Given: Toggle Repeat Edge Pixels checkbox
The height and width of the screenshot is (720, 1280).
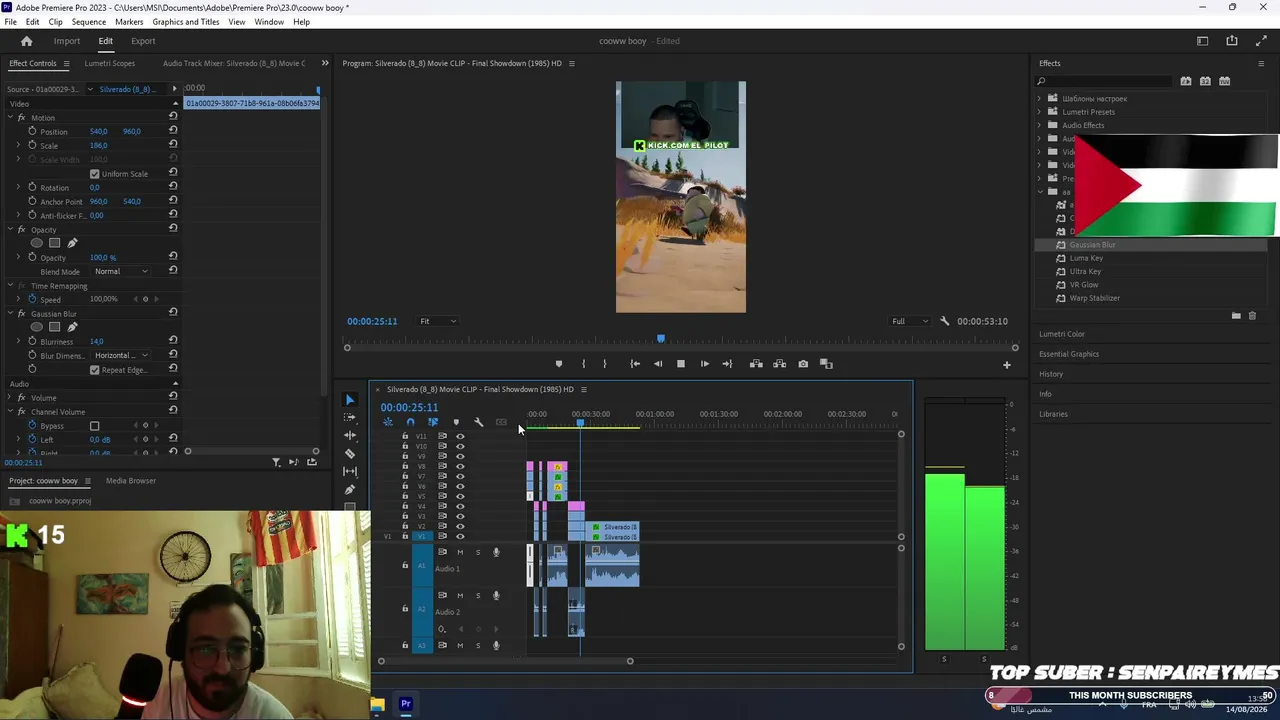Looking at the screenshot, I should (x=95, y=370).
